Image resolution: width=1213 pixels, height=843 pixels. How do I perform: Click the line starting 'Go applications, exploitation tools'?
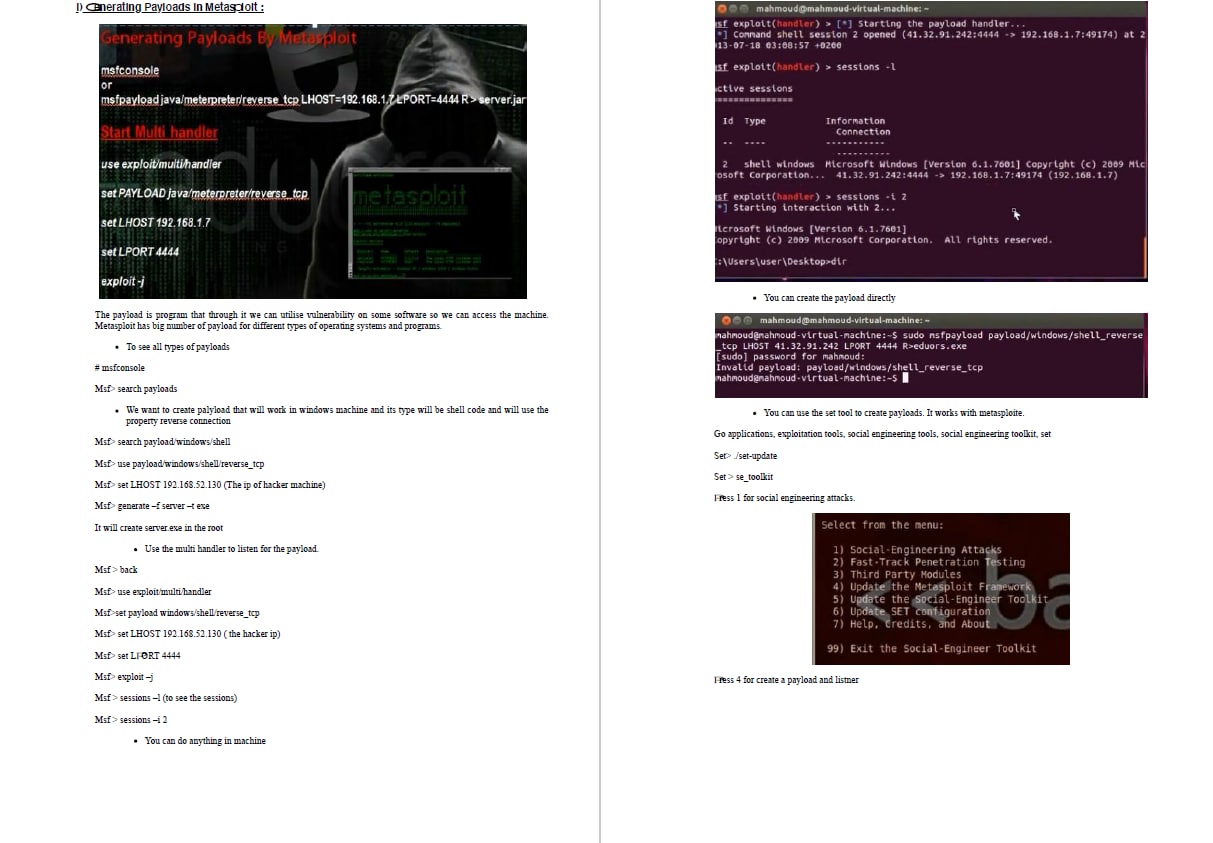pos(882,434)
